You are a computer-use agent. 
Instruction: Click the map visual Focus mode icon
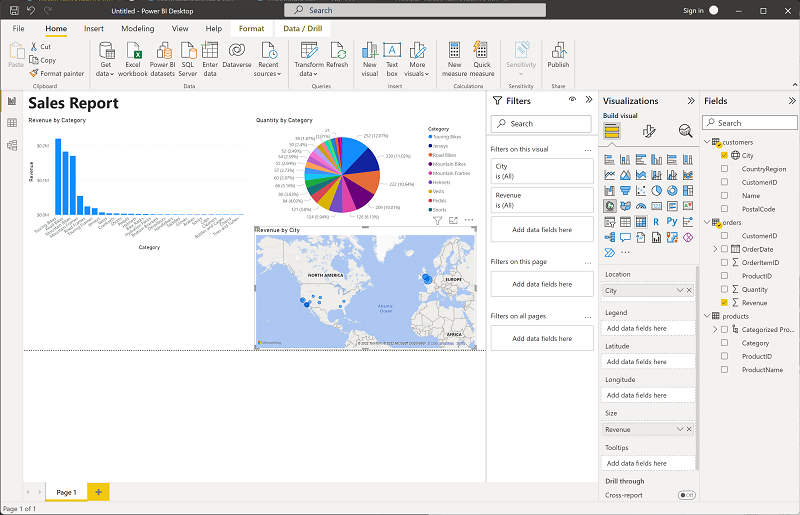(x=453, y=220)
